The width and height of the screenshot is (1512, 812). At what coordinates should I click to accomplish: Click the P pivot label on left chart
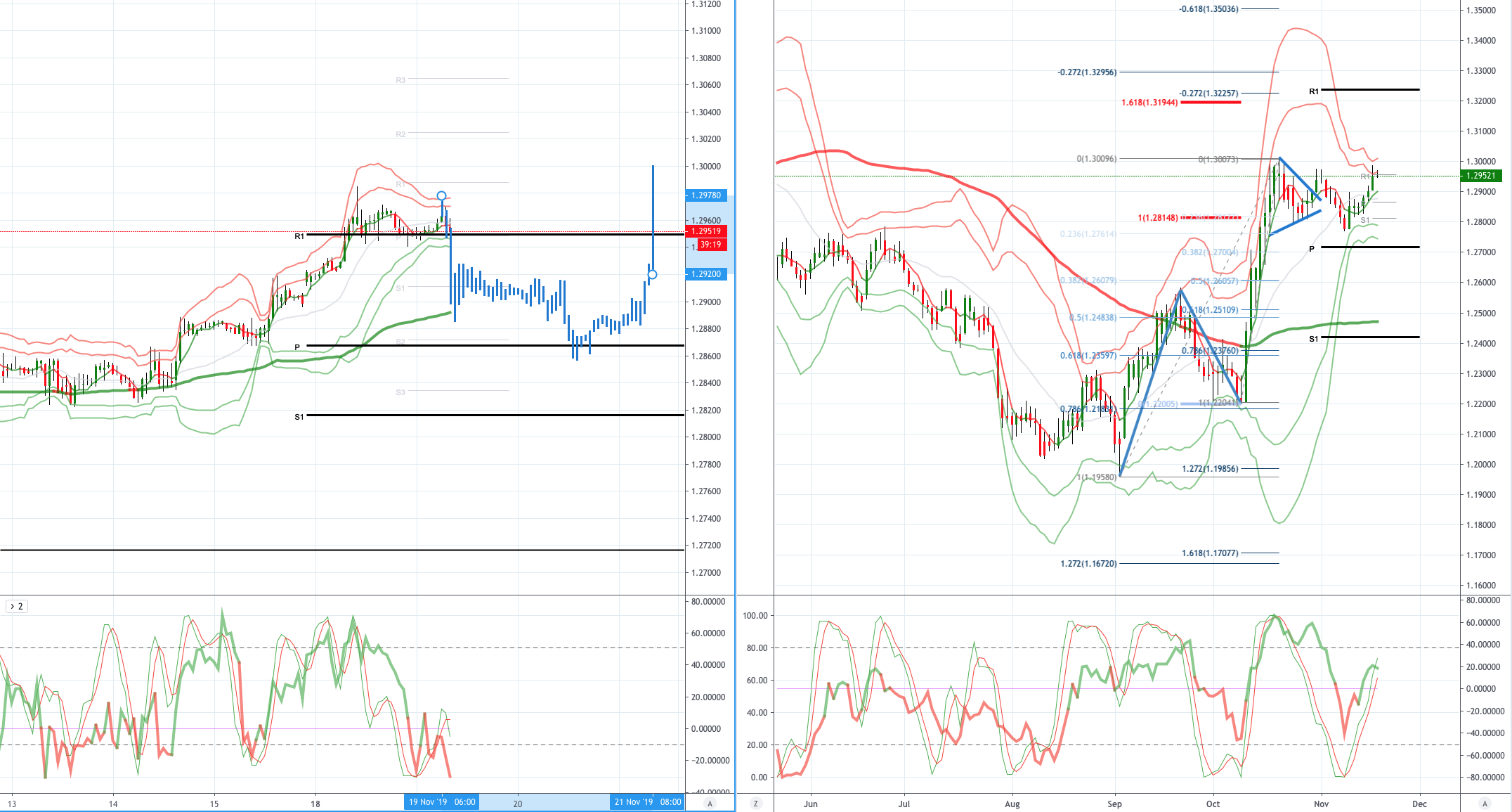tap(297, 347)
